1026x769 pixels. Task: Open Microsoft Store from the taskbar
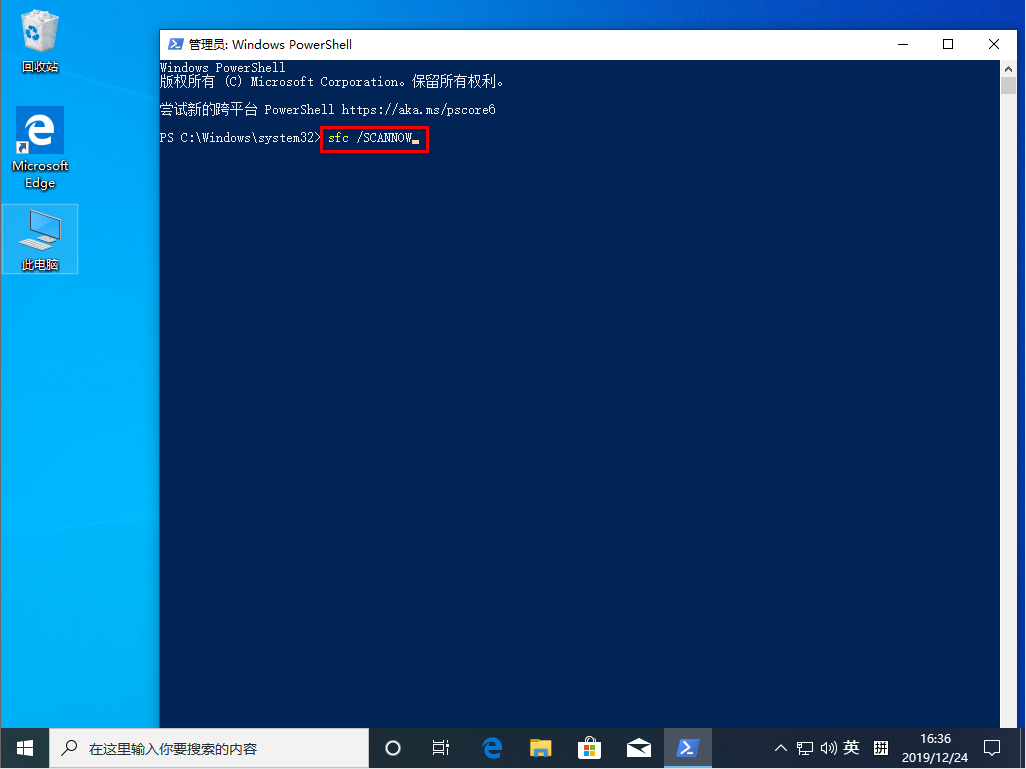[589, 747]
